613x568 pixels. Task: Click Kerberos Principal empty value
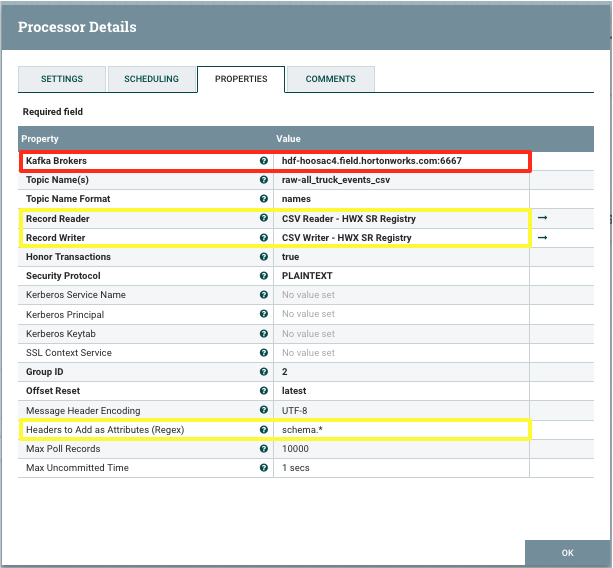tap(308, 314)
